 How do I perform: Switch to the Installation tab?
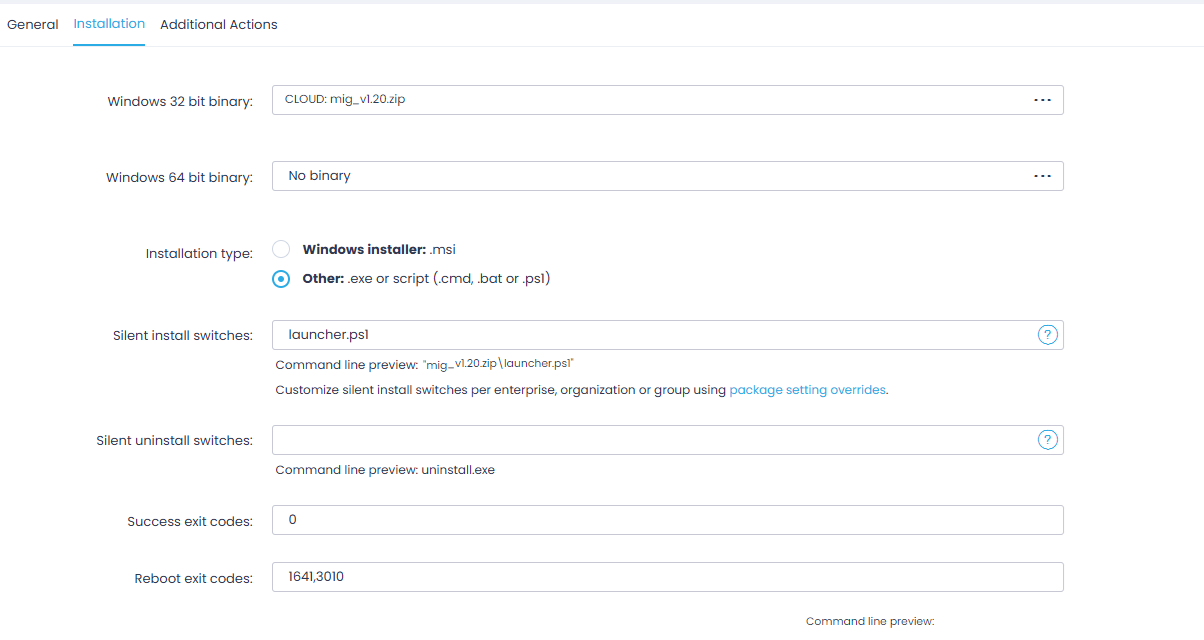pos(109,23)
